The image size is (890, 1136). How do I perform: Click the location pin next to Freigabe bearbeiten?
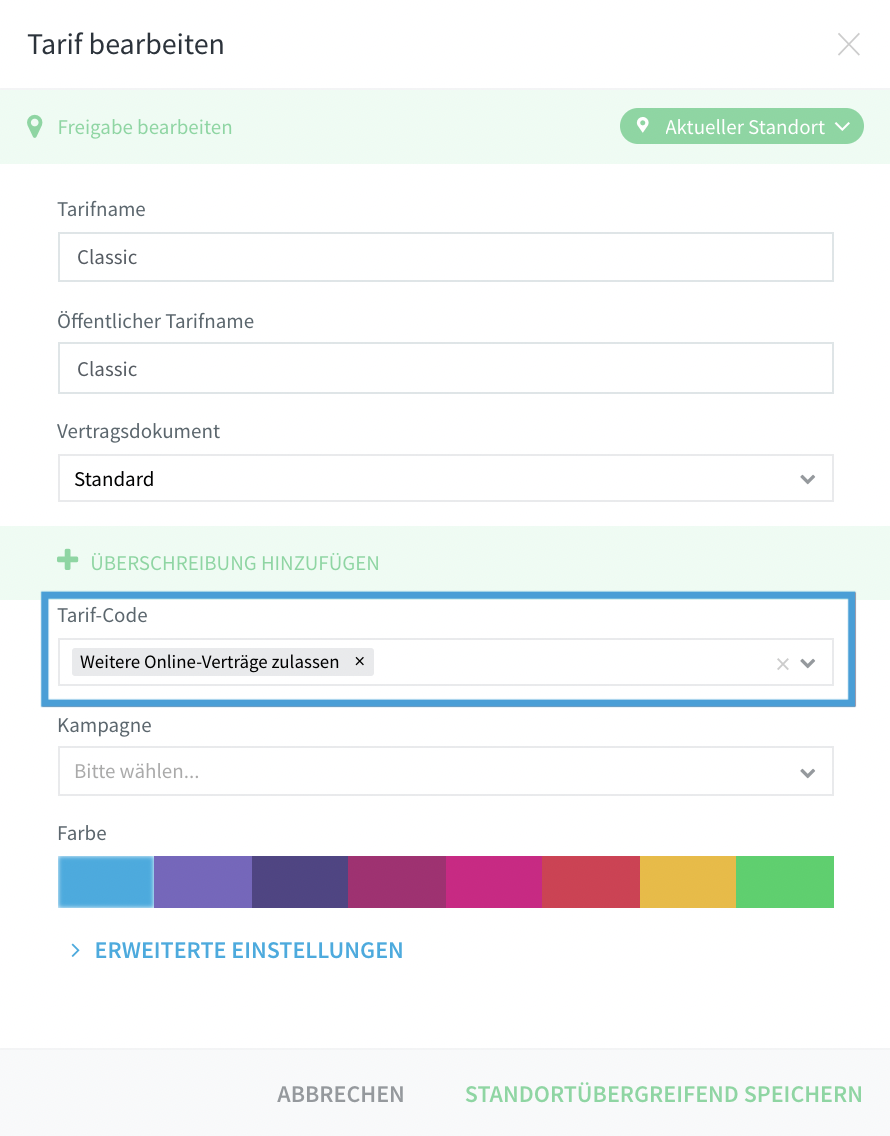(34, 127)
